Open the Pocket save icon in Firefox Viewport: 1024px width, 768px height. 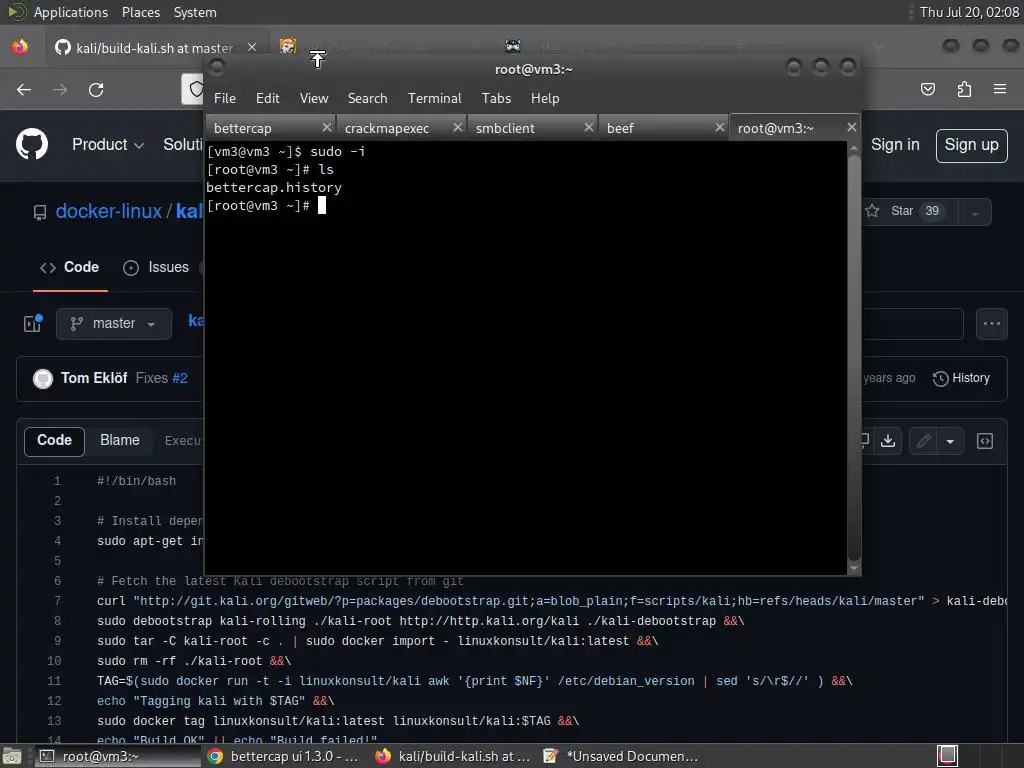(x=927, y=89)
